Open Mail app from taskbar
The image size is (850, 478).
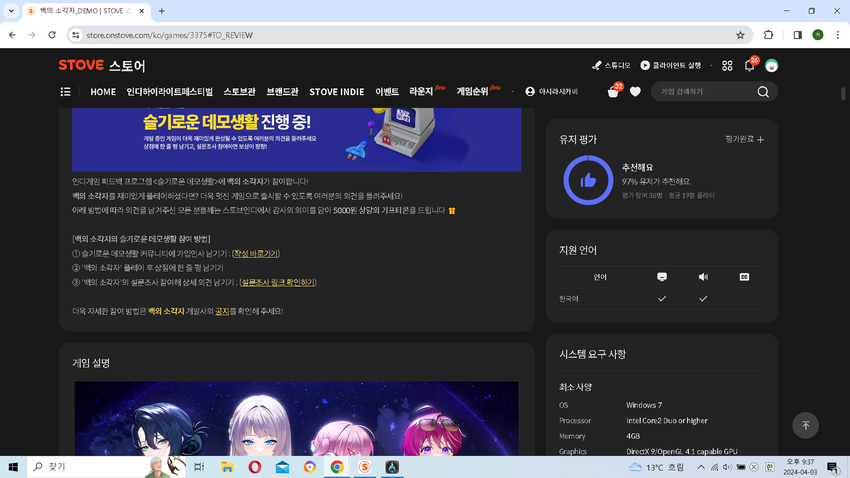point(282,467)
